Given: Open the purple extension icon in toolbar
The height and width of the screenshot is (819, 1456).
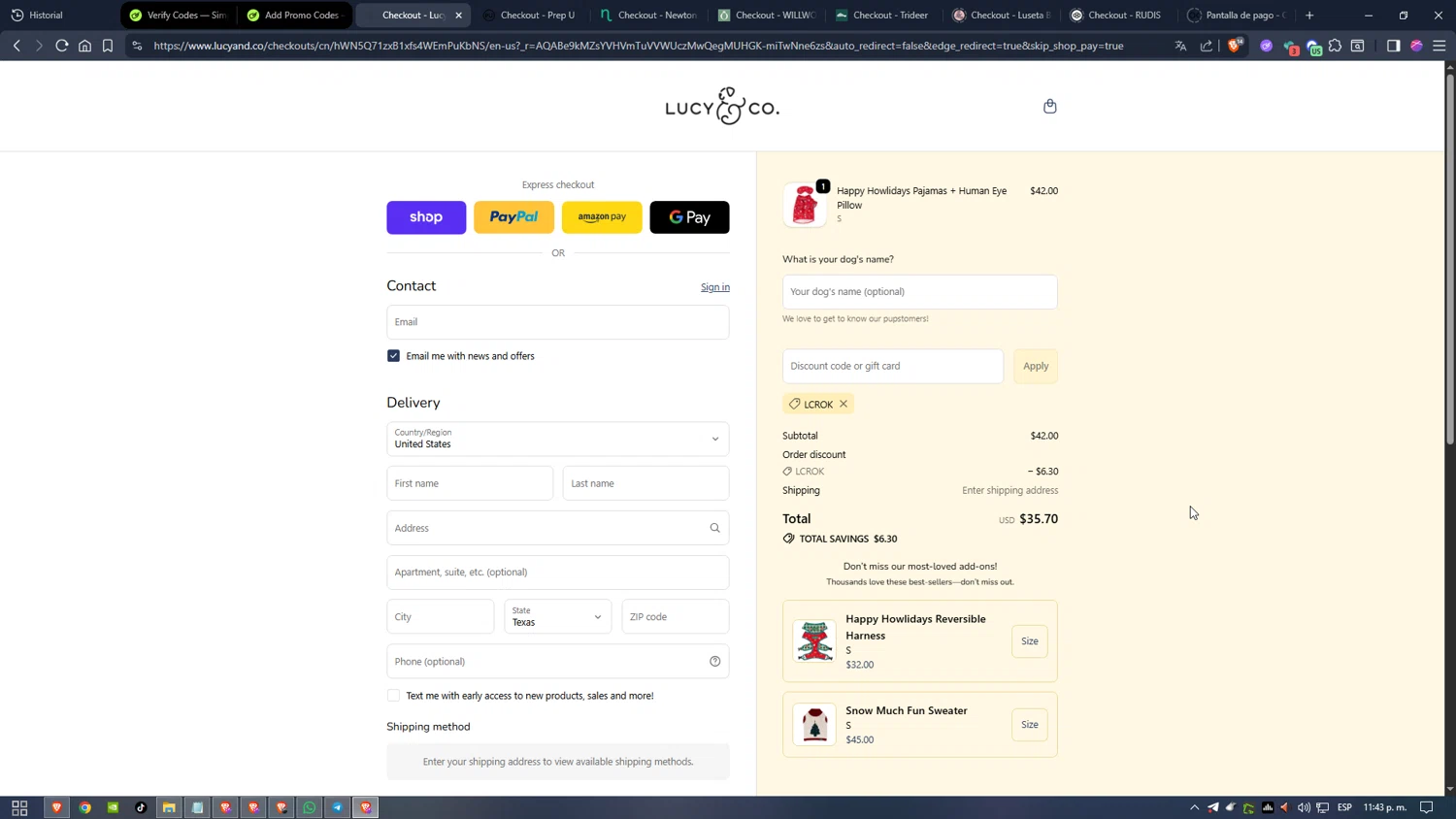Looking at the screenshot, I should [1267, 46].
